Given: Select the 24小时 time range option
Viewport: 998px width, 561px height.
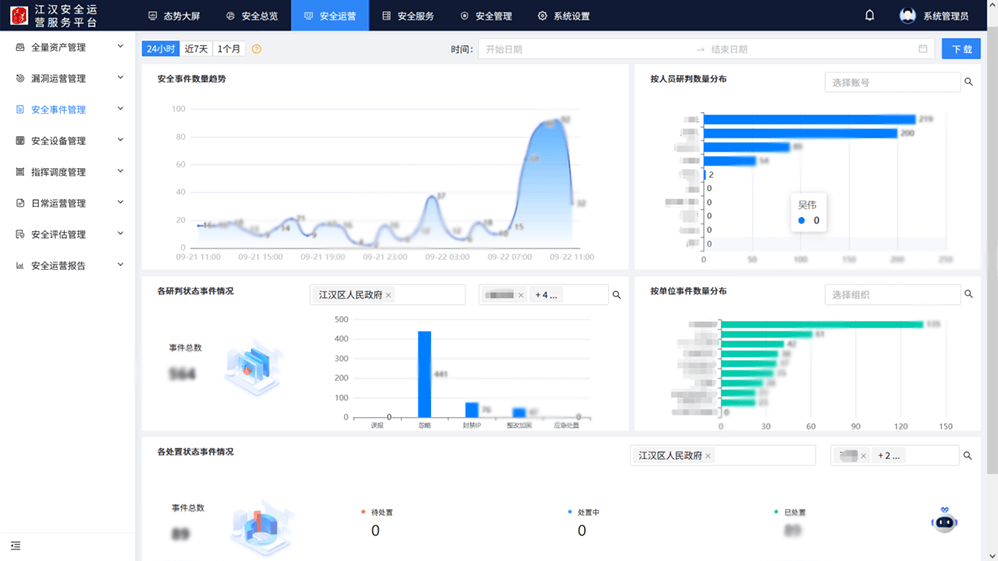Looking at the screenshot, I should click(x=160, y=49).
